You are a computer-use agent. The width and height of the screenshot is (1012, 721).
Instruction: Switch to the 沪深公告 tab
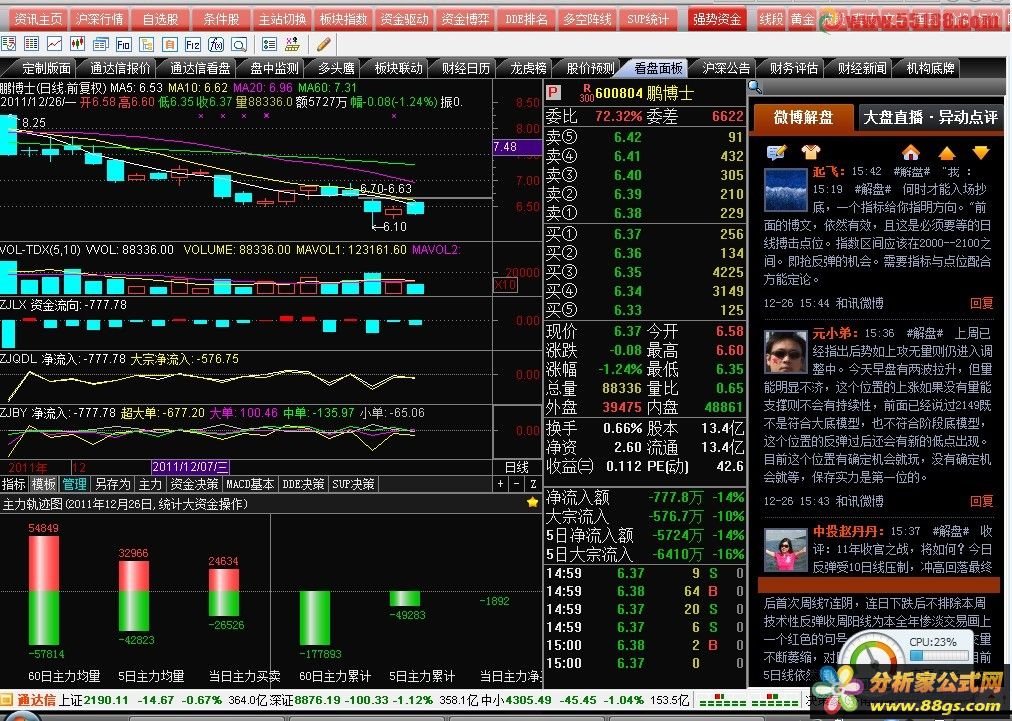(725, 68)
